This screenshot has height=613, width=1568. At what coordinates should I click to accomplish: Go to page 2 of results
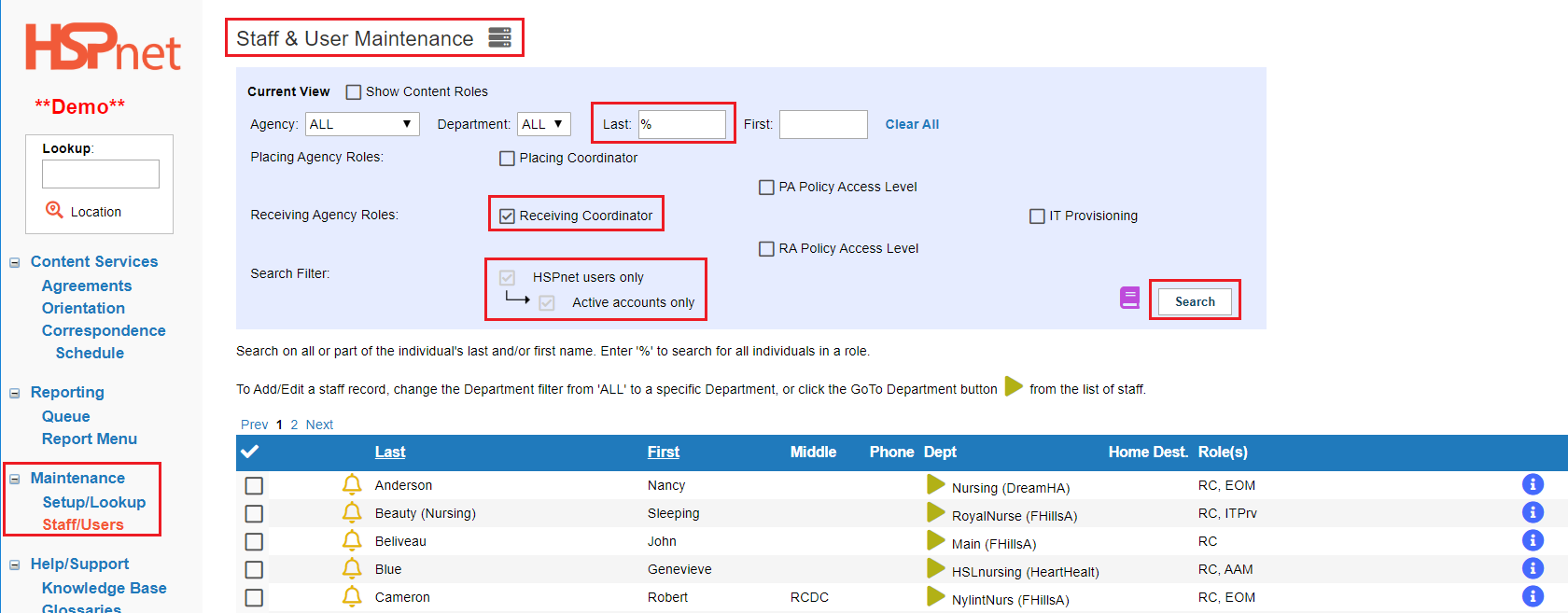[294, 425]
